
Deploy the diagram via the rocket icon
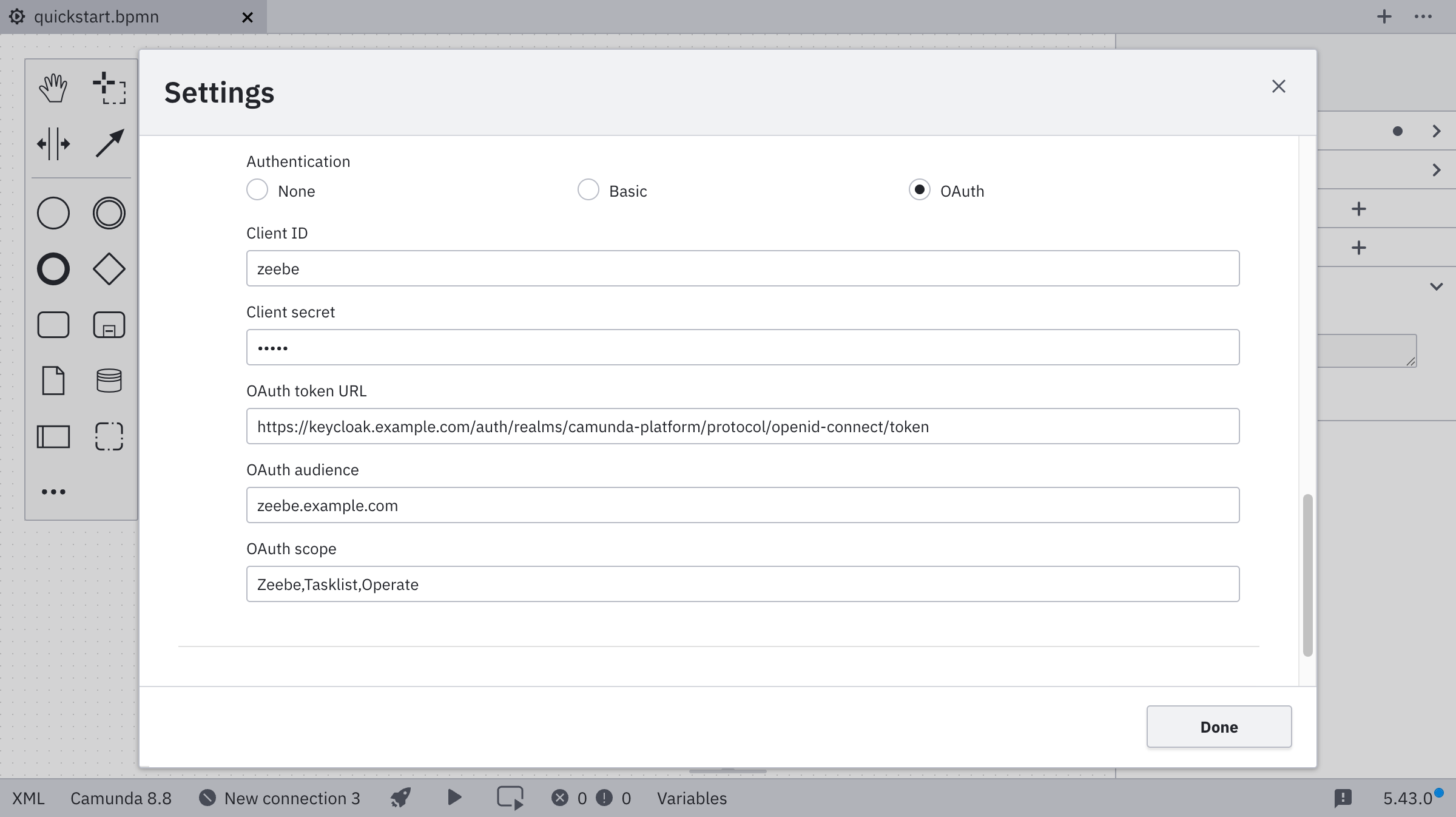tap(399, 798)
